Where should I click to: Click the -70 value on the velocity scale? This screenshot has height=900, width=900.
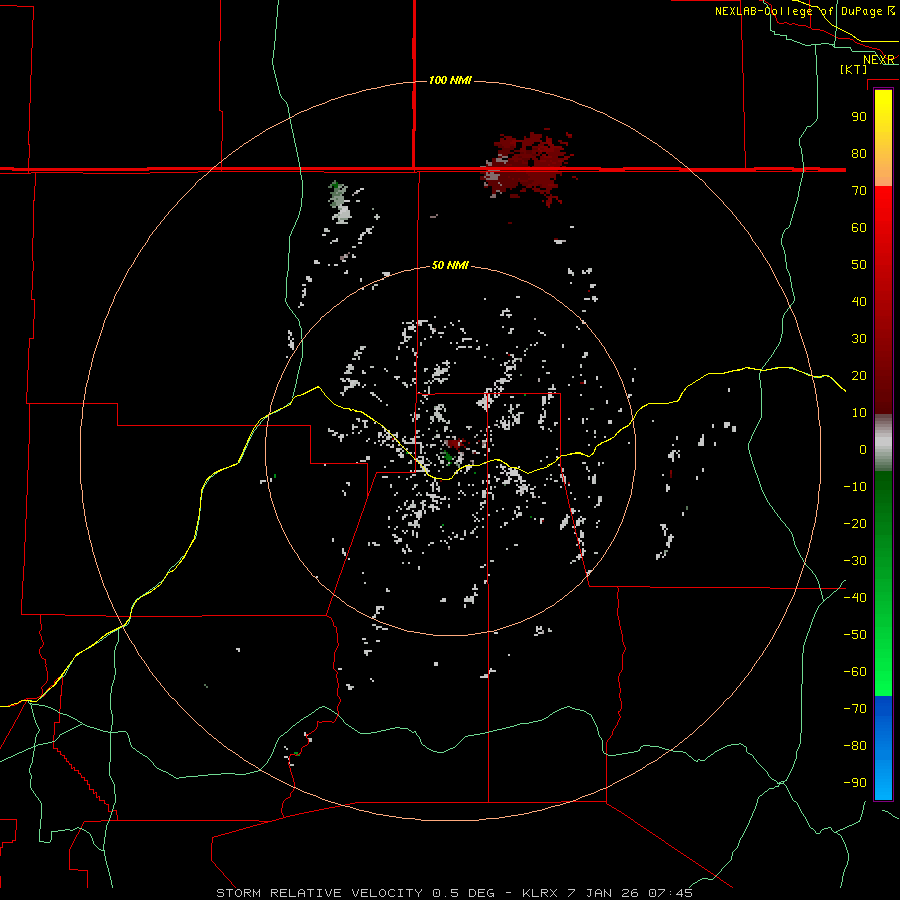point(855,709)
